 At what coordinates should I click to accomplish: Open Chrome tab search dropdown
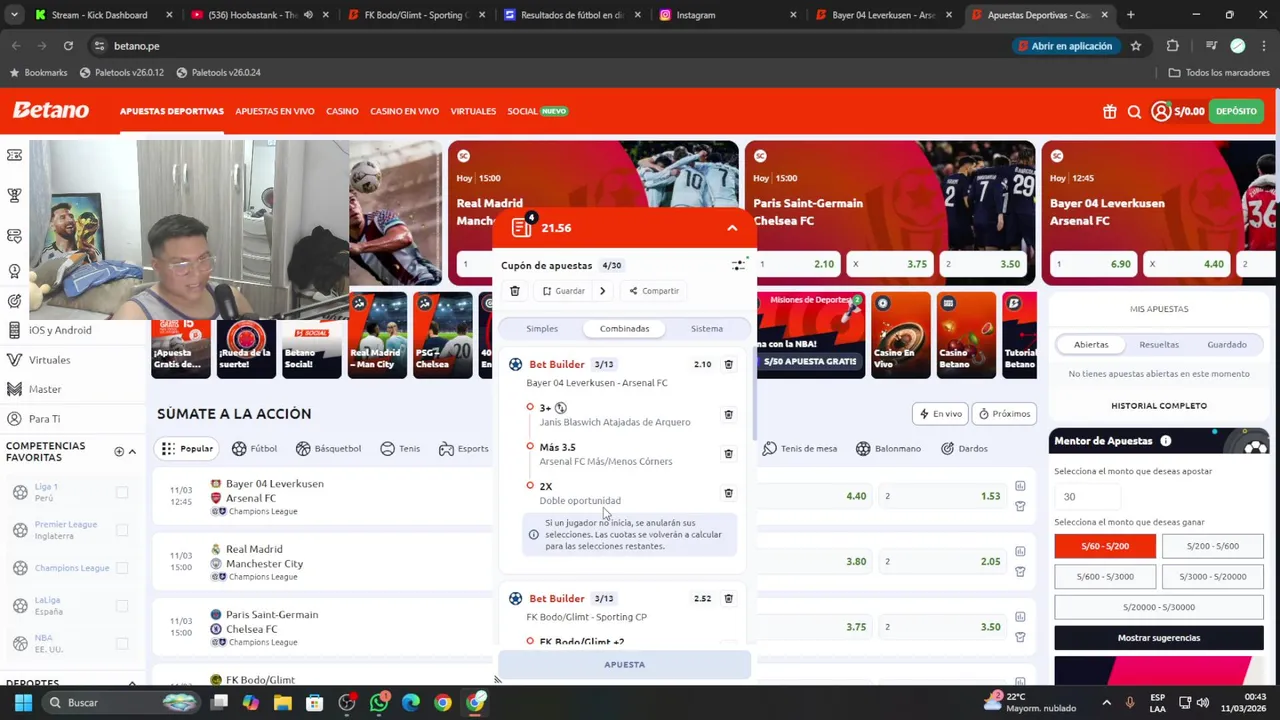16,15
